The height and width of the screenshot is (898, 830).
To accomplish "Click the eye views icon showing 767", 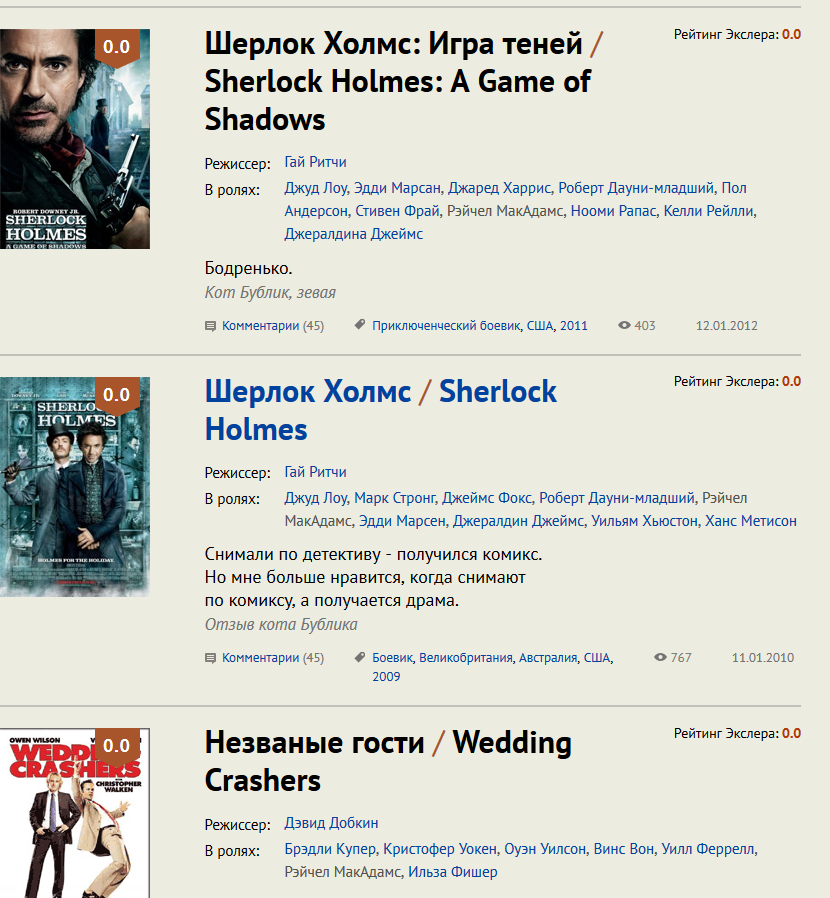I will [660, 658].
